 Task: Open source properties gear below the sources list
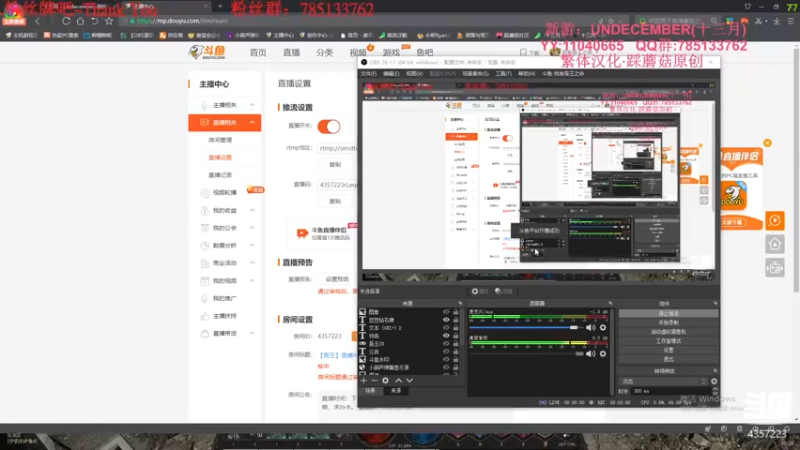[385, 381]
